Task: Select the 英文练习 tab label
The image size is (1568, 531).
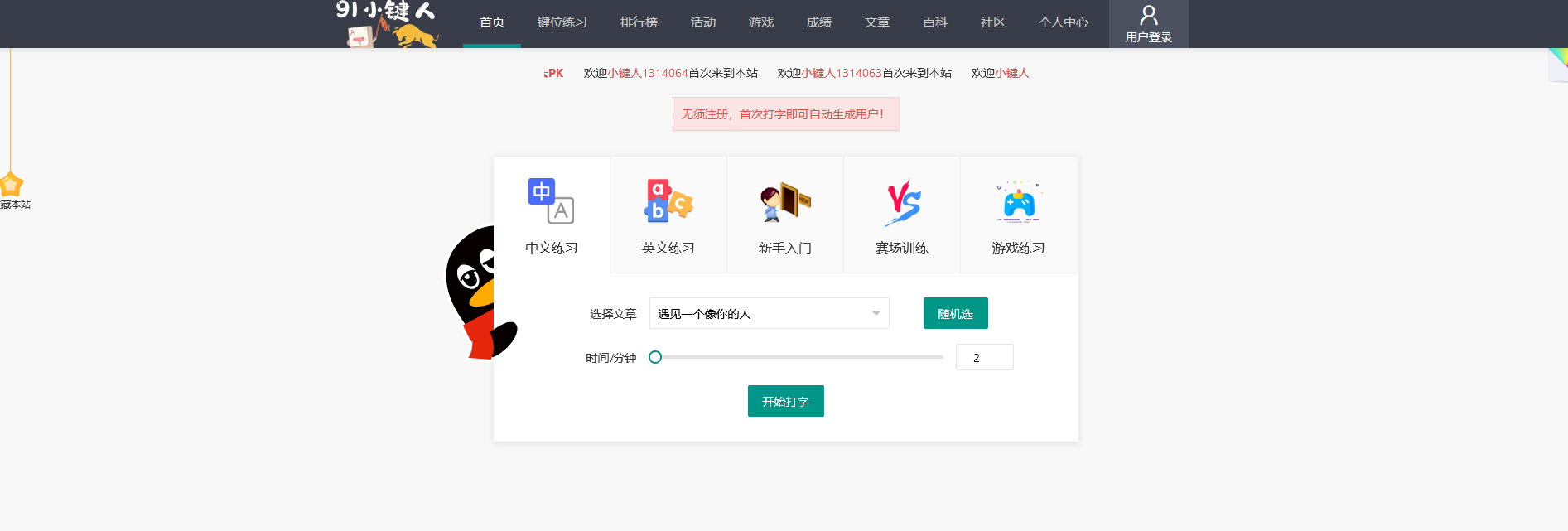Action: pyautogui.click(x=668, y=249)
